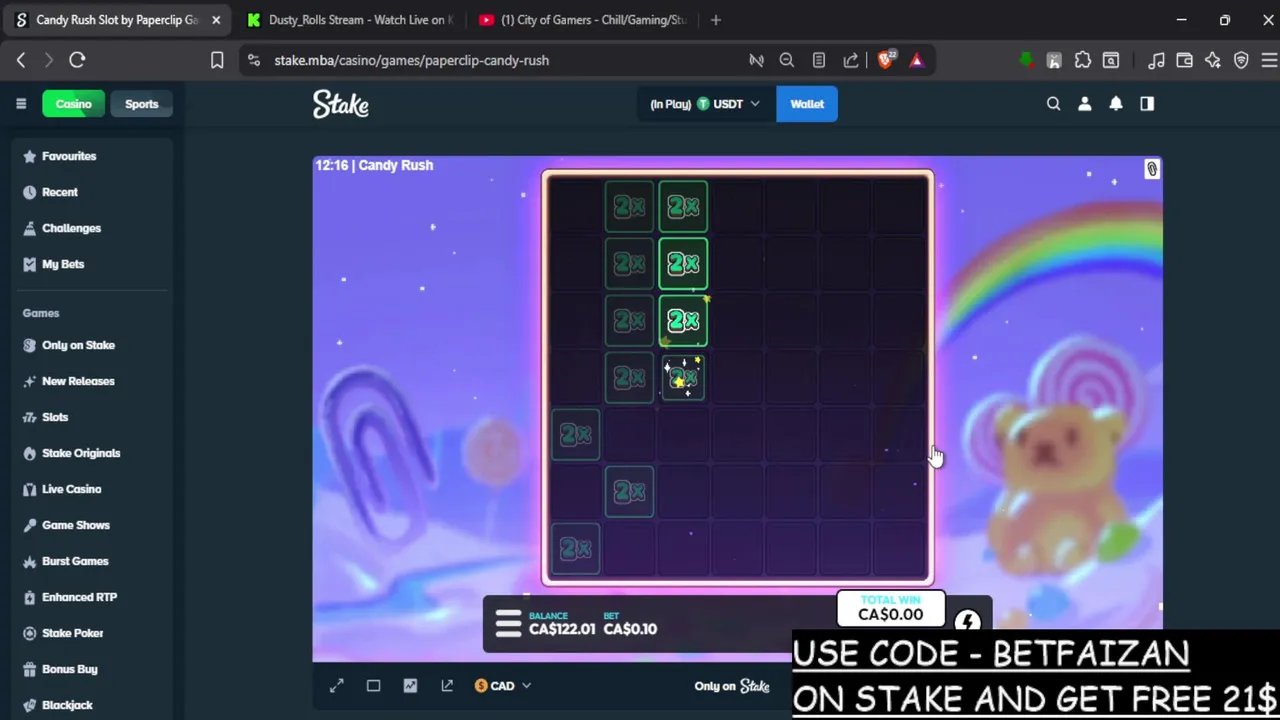Open the Wallet
Image resolution: width=1280 pixels, height=720 pixels.
807,104
